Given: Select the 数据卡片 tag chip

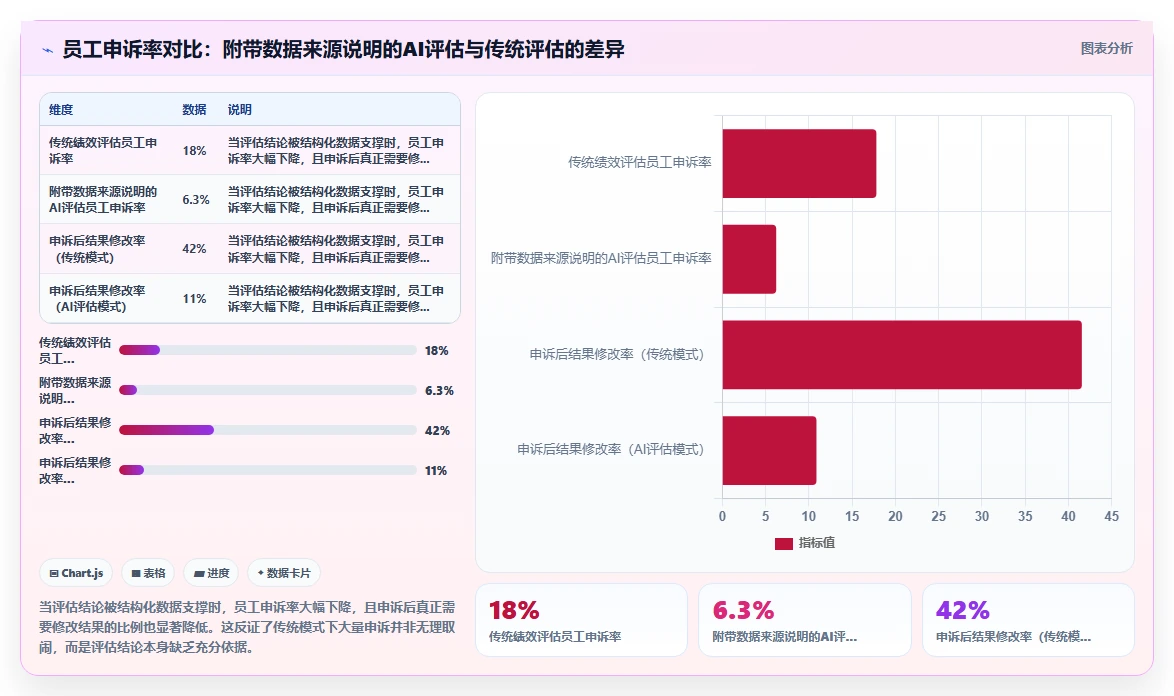Looking at the screenshot, I should pos(284,573).
